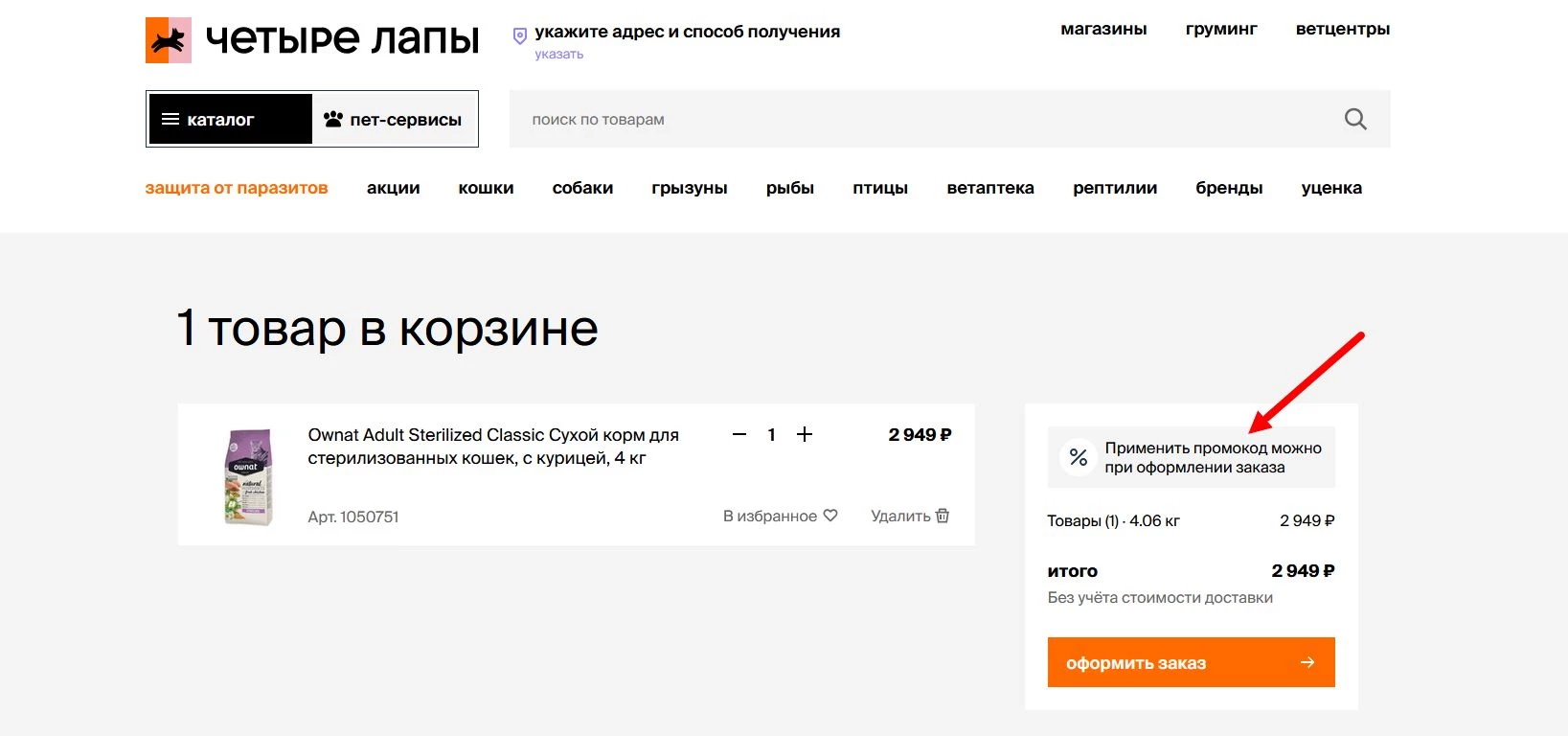Image resolution: width=1568 pixels, height=736 pixels.
Task: Click the percent promo code icon
Action: pos(1078,457)
